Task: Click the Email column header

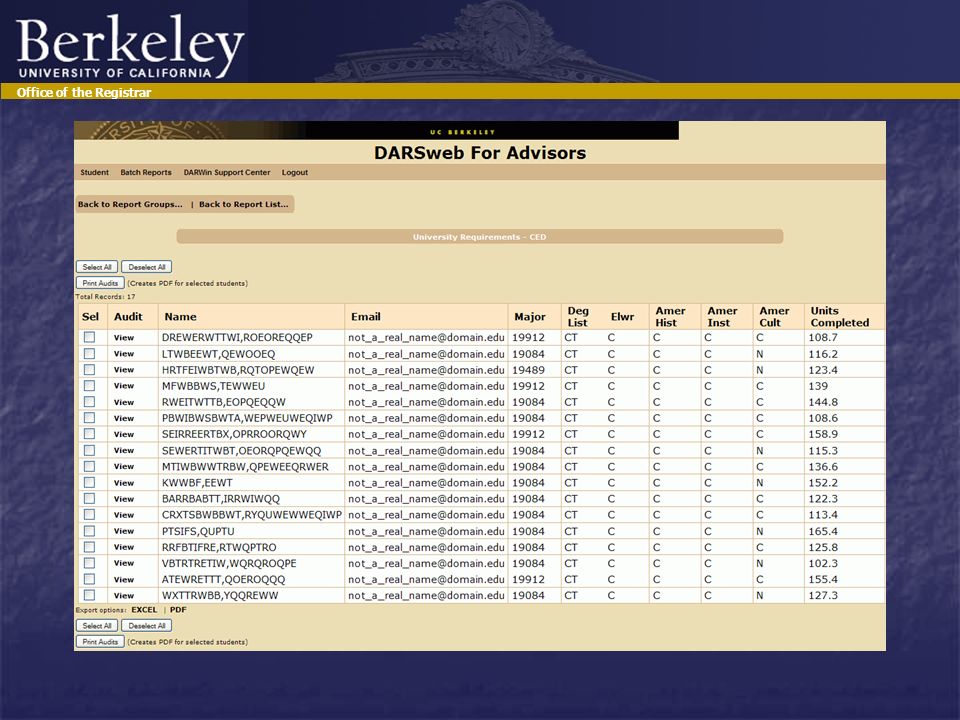Action: click(x=366, y=317)
